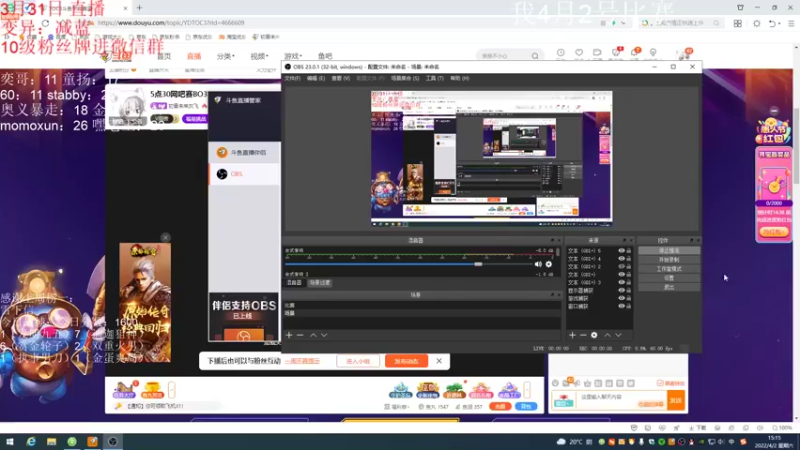
Task: Open browser extensions grid icon
Action: [738, 23]
